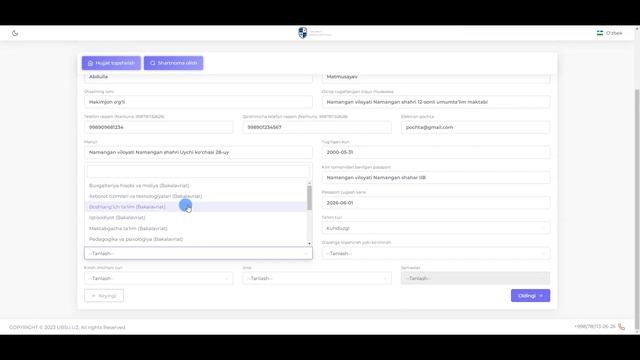Click the COPYRIGHT © 2023 footer text

(67, 327)
